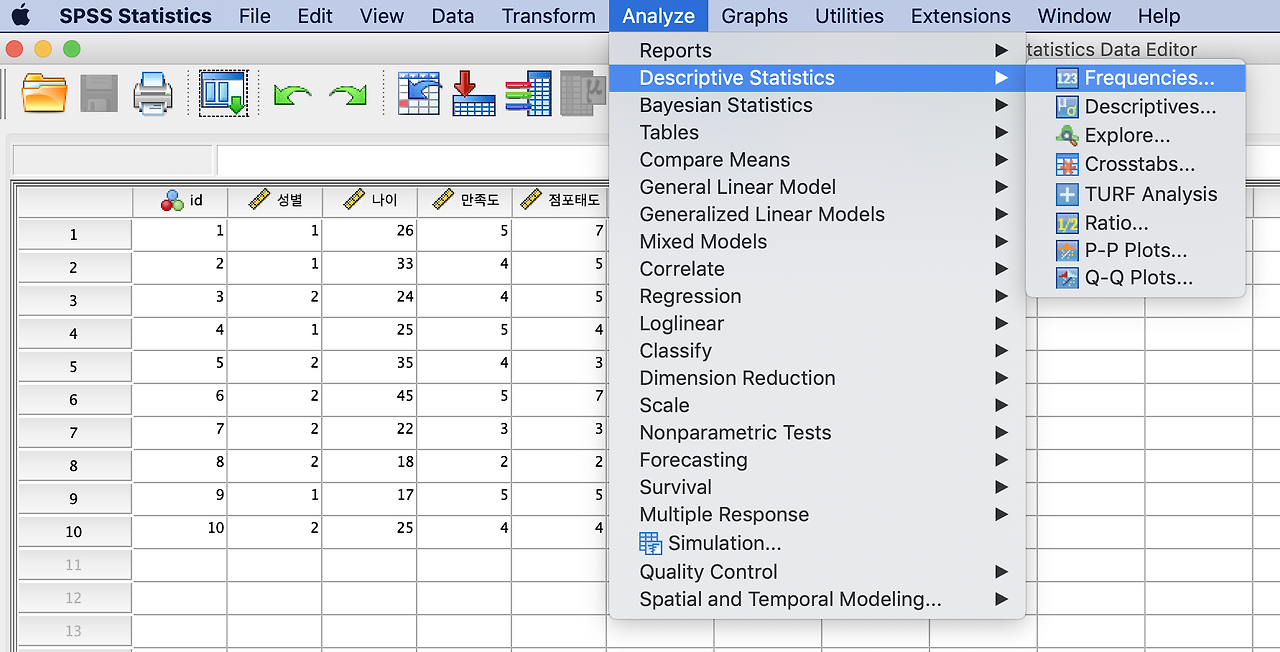This screenshot has height=652, width=1280.
Task: Click the scale ruler icon on 만족도 column
Action: tap(443, 199)
